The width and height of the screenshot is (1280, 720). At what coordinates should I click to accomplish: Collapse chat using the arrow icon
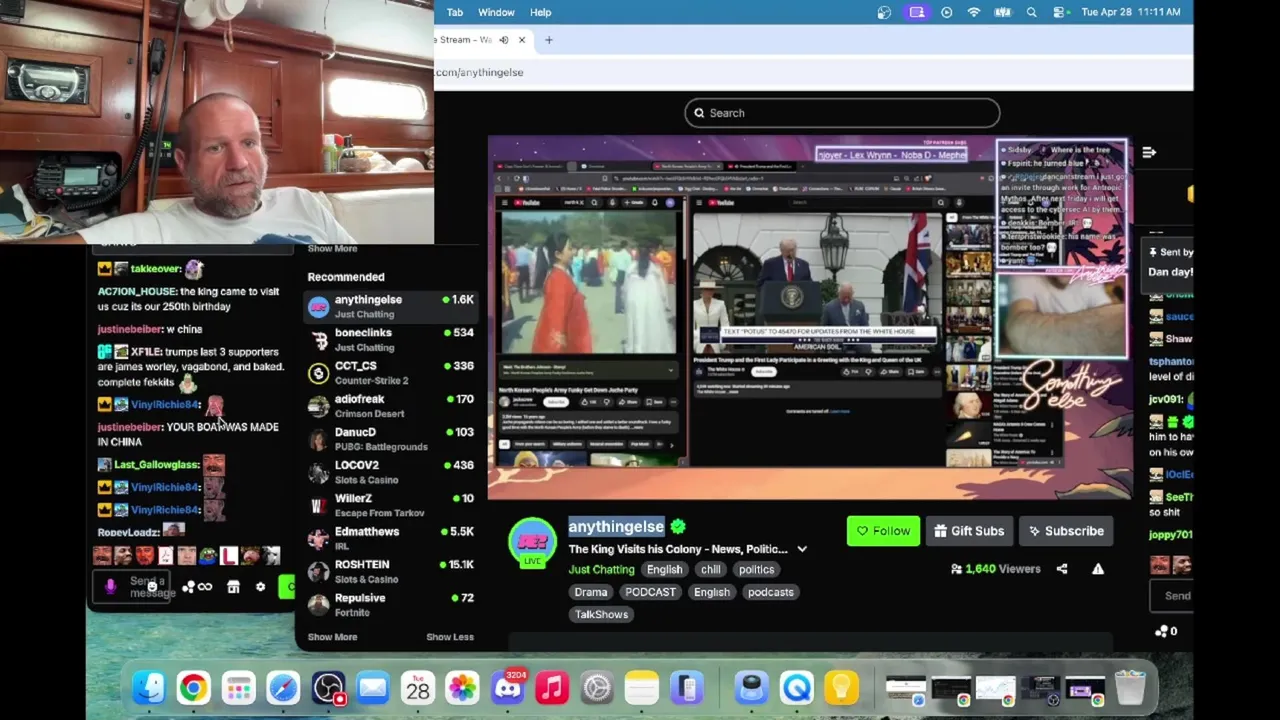[1149, 152]
